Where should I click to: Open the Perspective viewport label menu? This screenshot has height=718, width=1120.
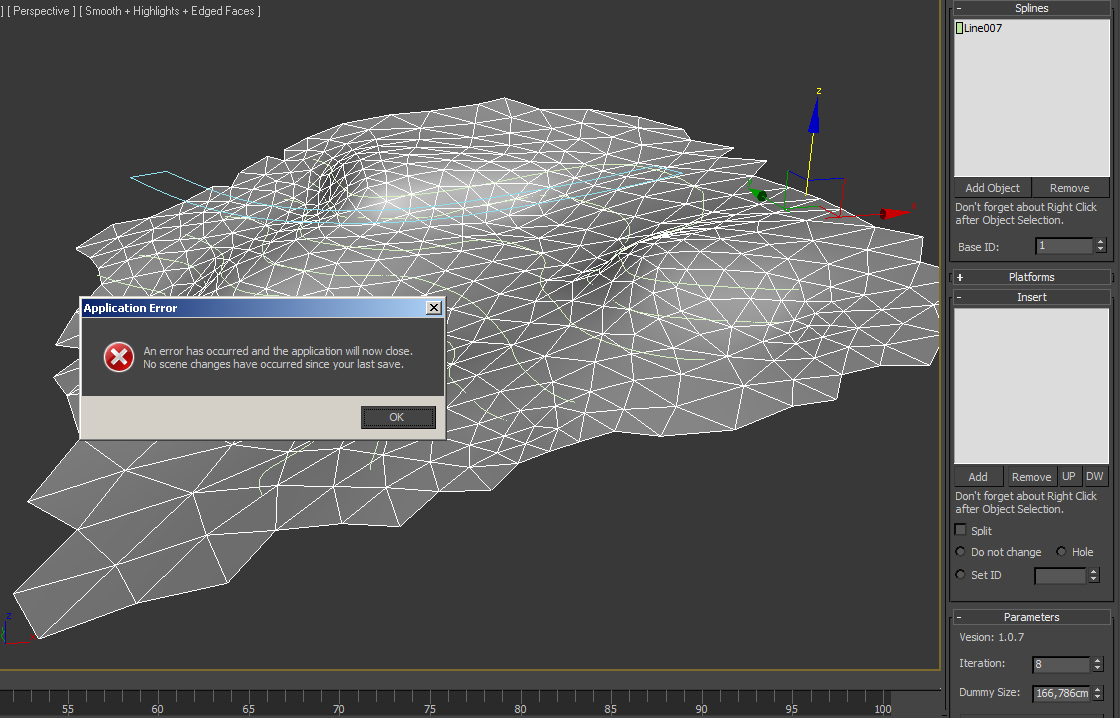pos(41,11)
